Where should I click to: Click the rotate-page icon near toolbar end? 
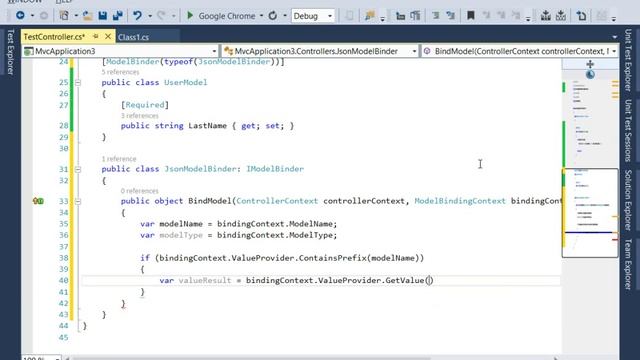pos(581,16)
